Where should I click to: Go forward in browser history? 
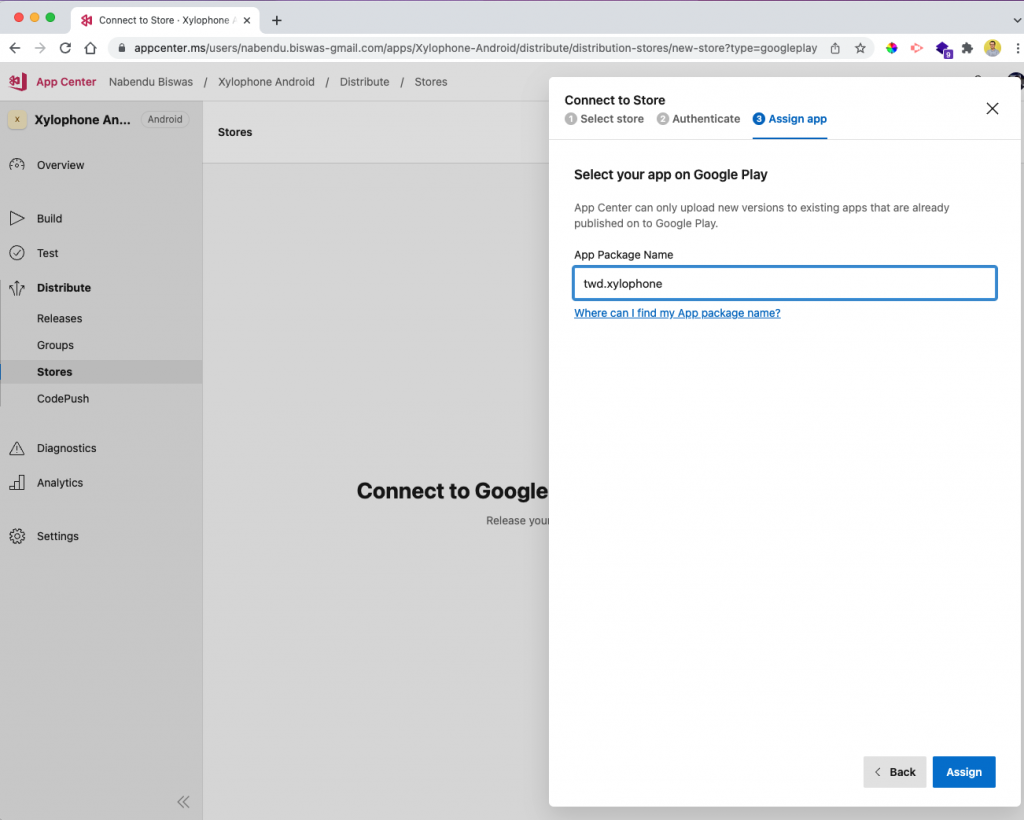pos(40,48)
